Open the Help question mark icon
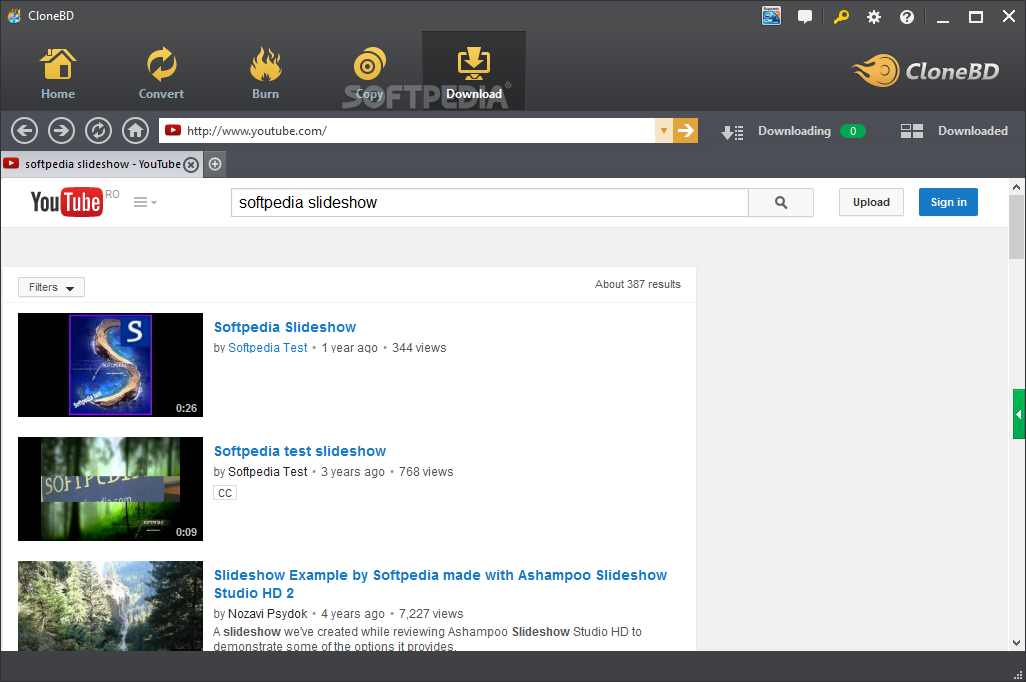1026x682 pixels. tap(906, 17)
